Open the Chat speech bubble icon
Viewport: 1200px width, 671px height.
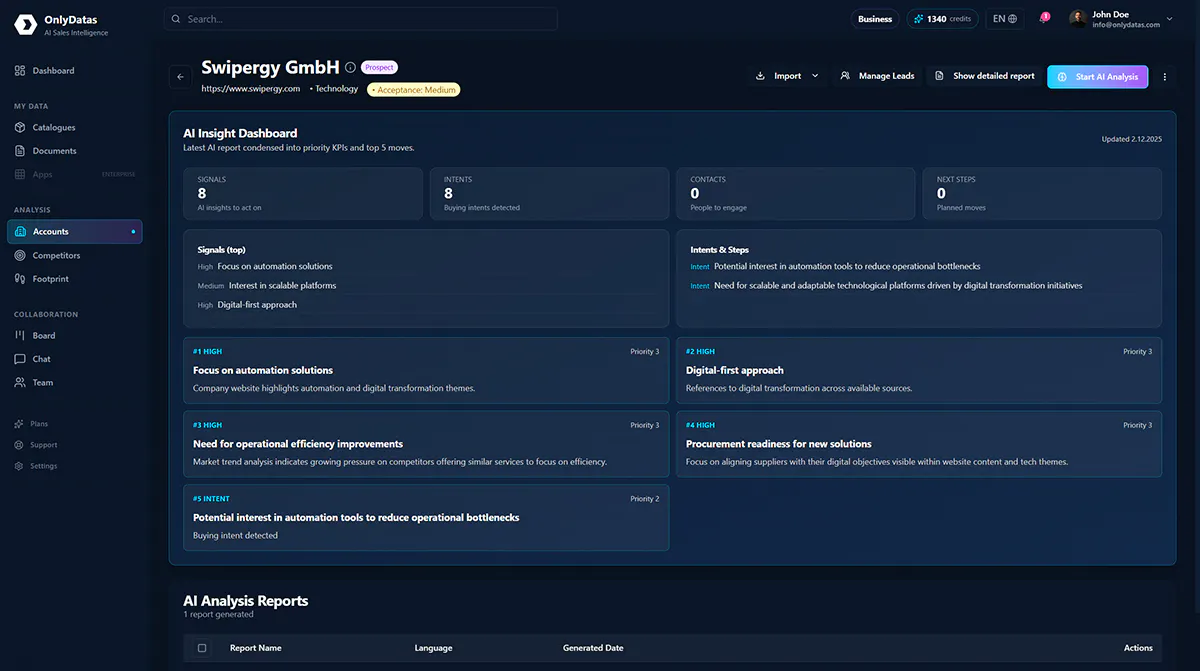(20, 359)
